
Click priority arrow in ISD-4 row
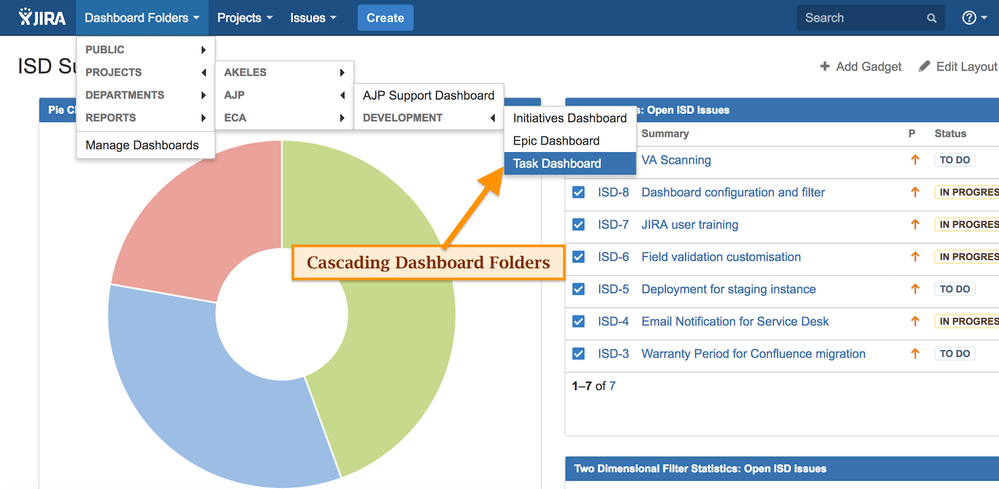(915, 322)
